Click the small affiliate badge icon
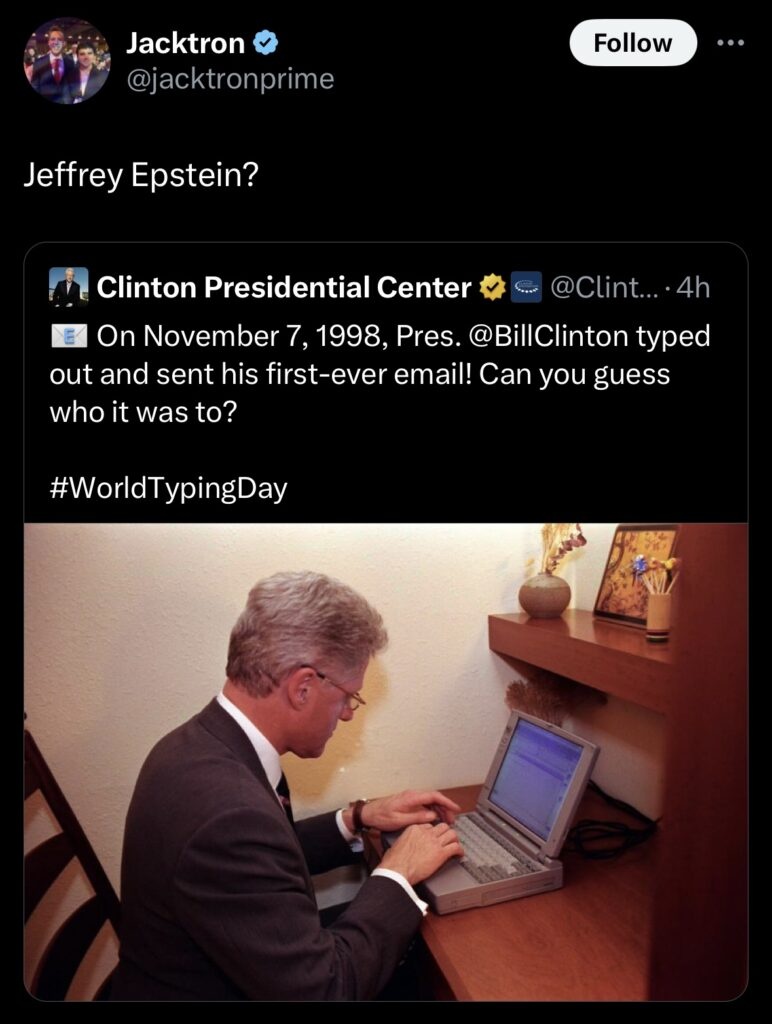Screen dimensions: 772x1024 525,288
